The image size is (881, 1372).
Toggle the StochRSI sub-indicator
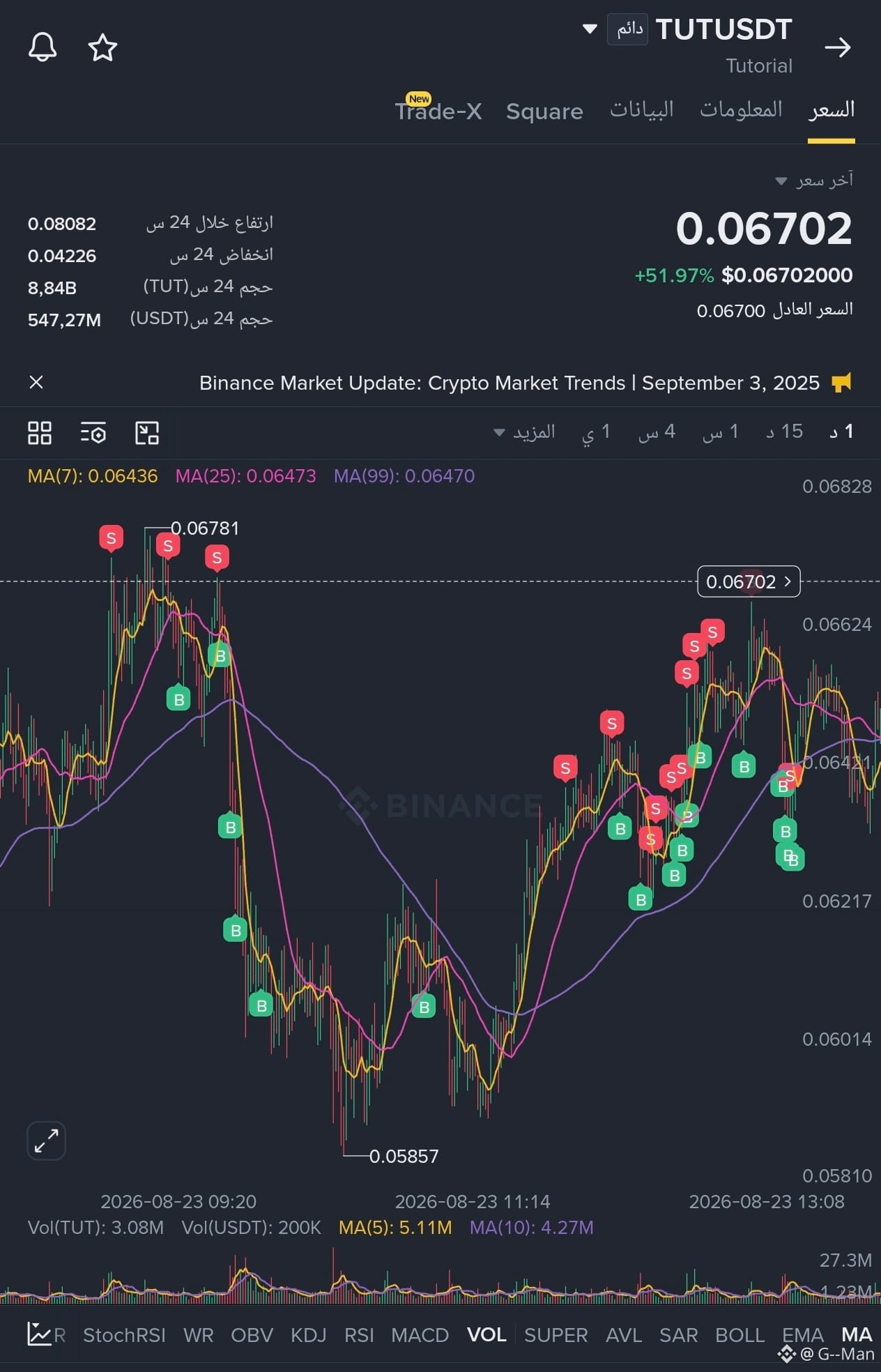(x=125, y=1334)
